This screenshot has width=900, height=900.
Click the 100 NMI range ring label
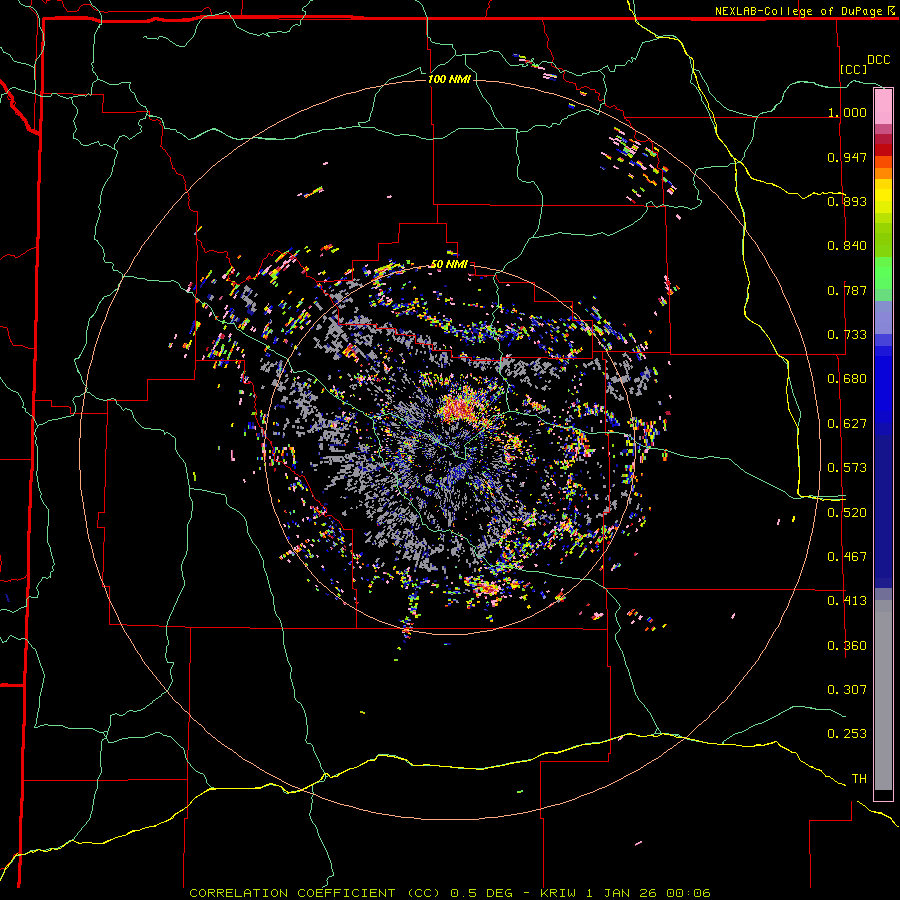tap(449, 79)
